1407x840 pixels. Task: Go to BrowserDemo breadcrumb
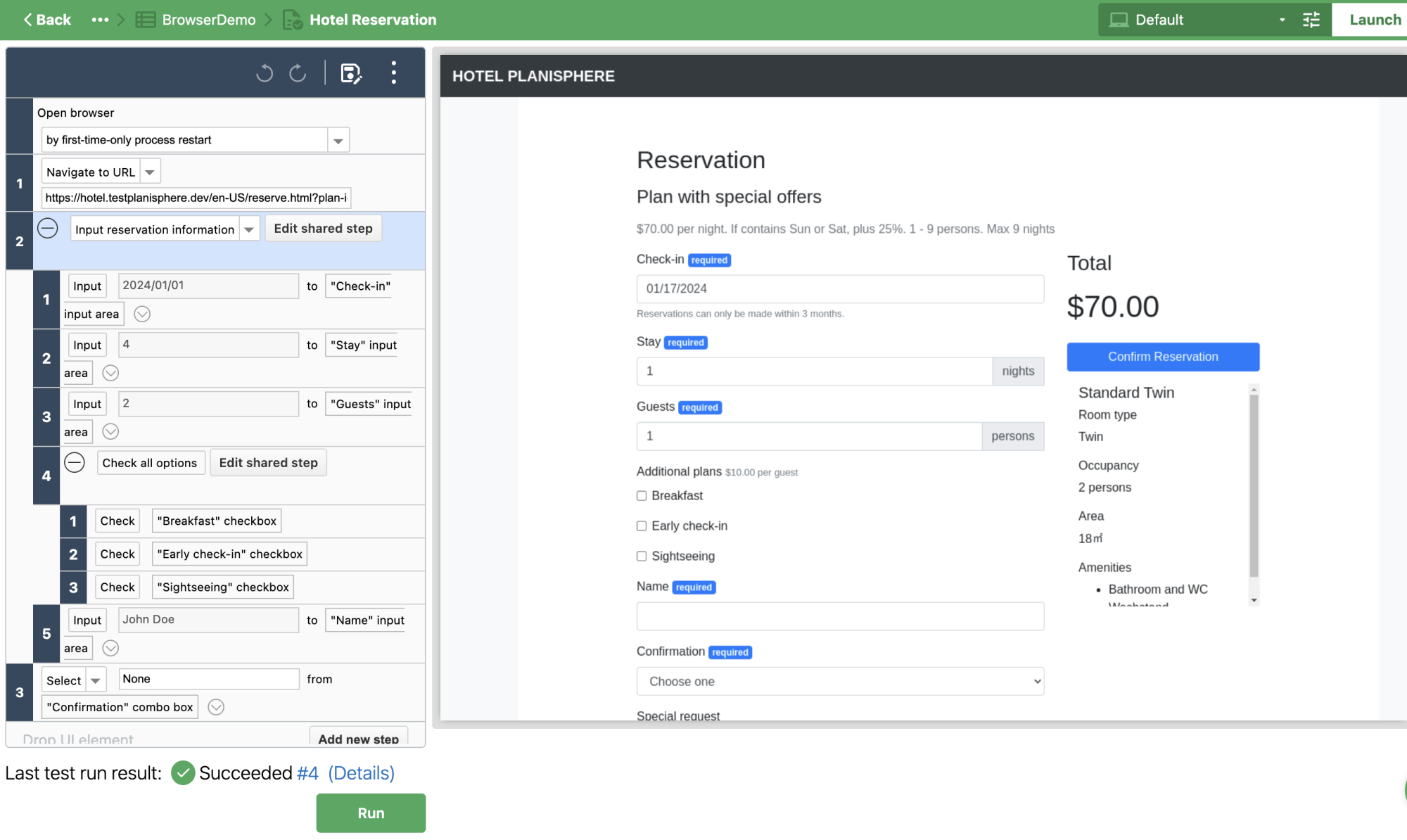(x=208, y=20)
